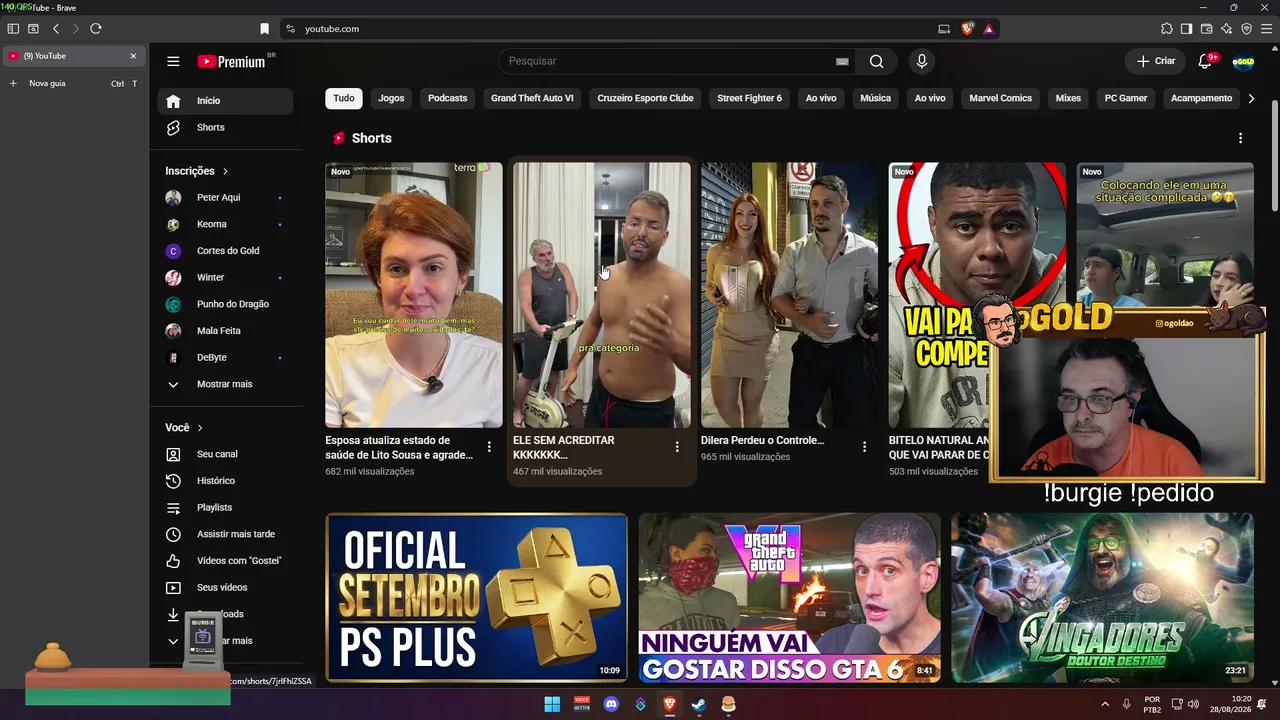
Task: Open Discord from the taskbar
Action: point(611,705)
